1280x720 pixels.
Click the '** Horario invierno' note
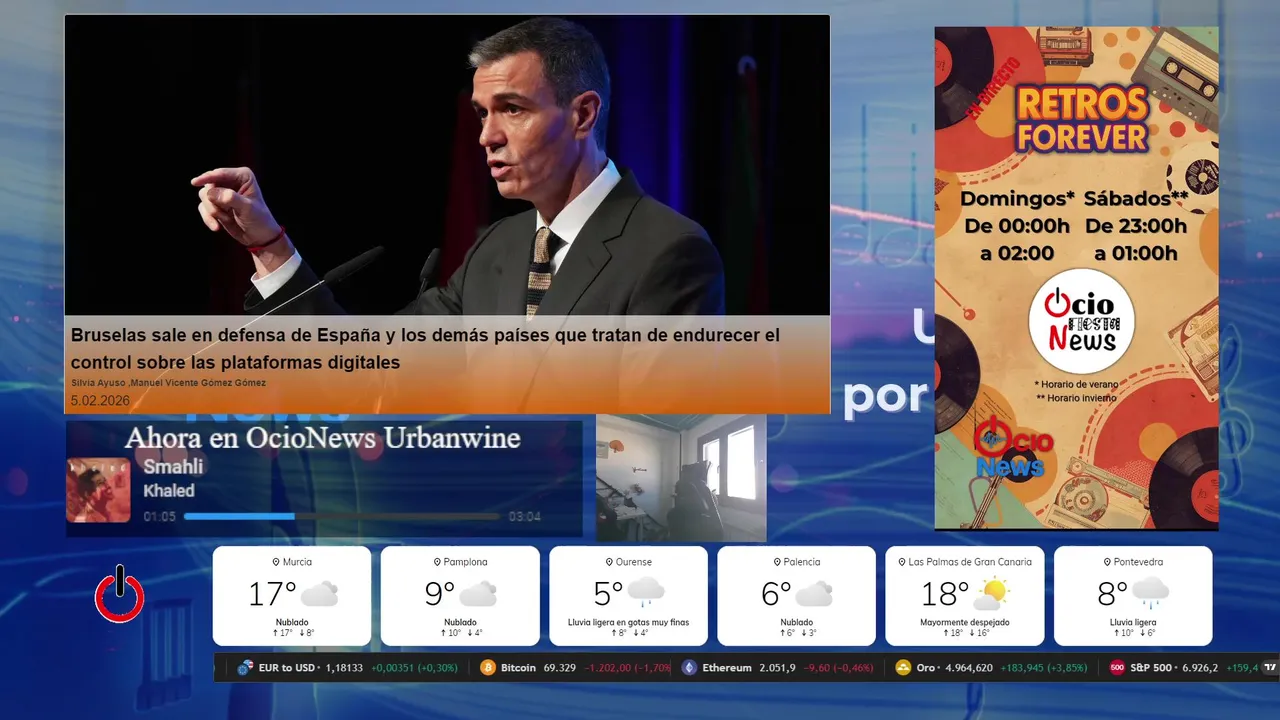tap(1076, 398)
